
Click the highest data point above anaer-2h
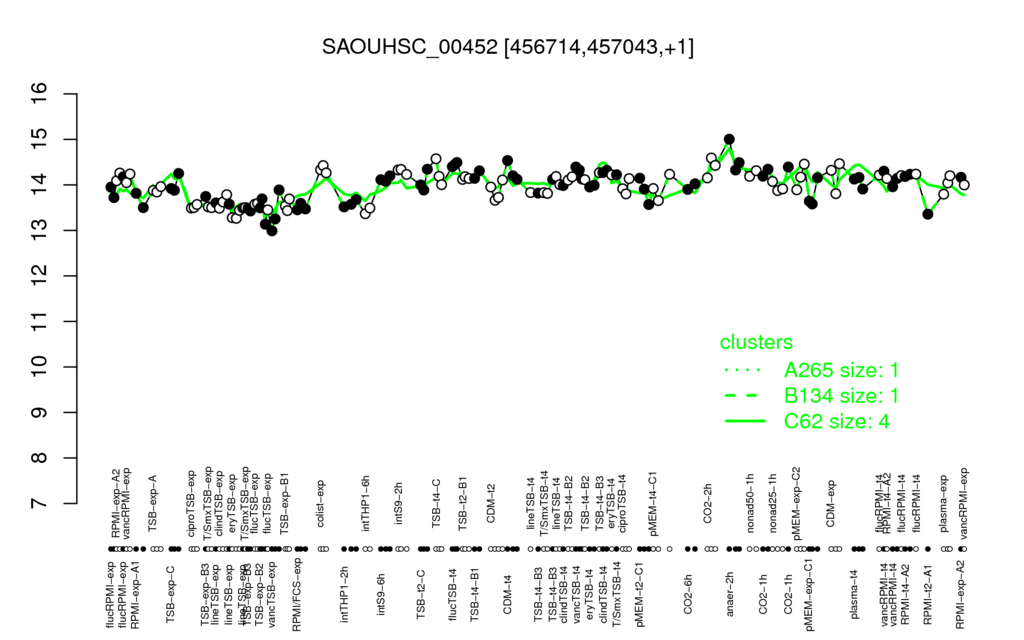(729, 139)
